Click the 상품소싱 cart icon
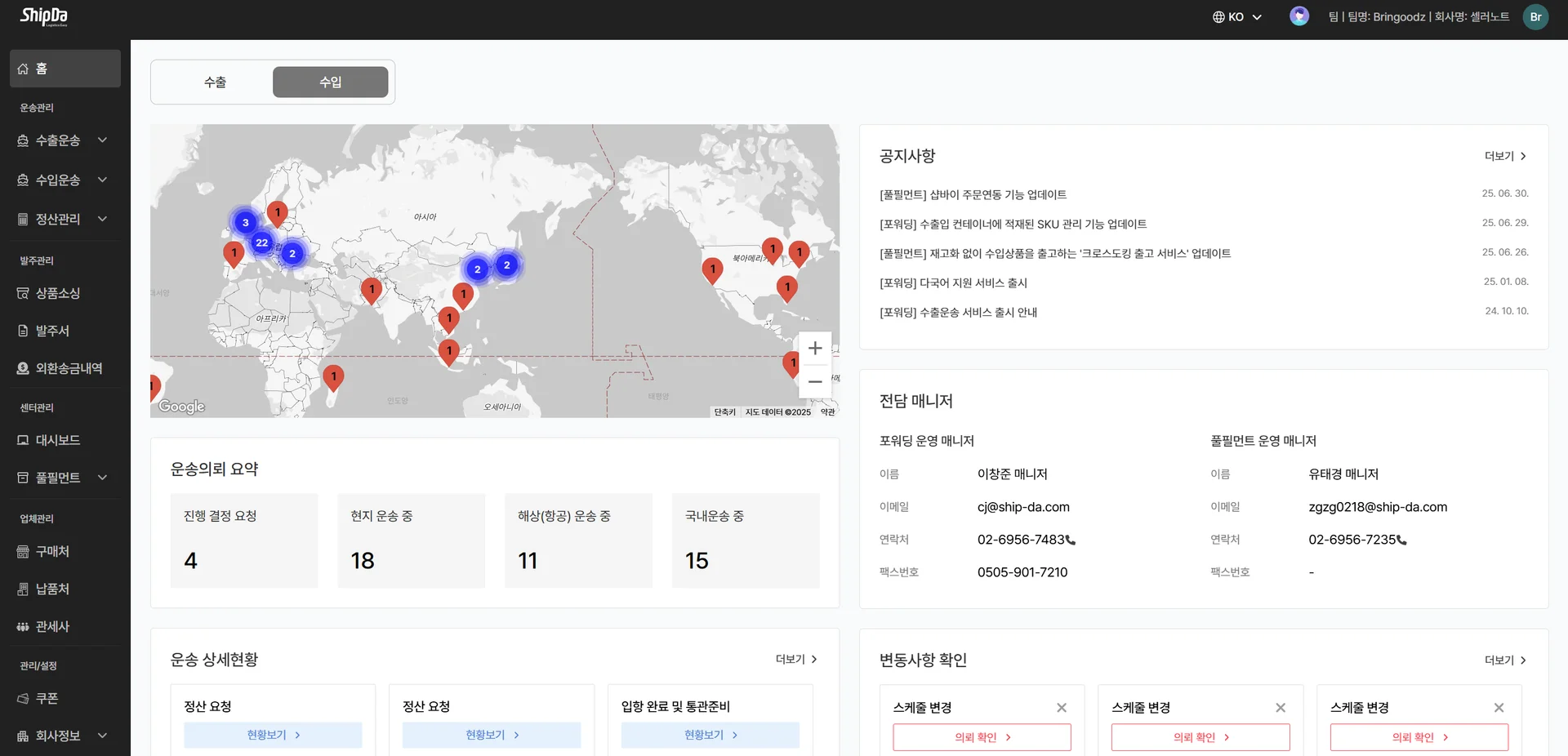 pyautogui.click(x=23, y=293)
